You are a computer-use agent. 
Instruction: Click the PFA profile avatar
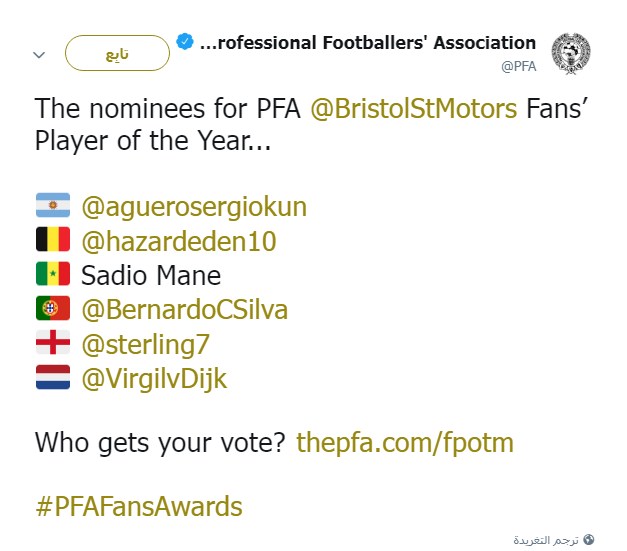click(571, 52)
